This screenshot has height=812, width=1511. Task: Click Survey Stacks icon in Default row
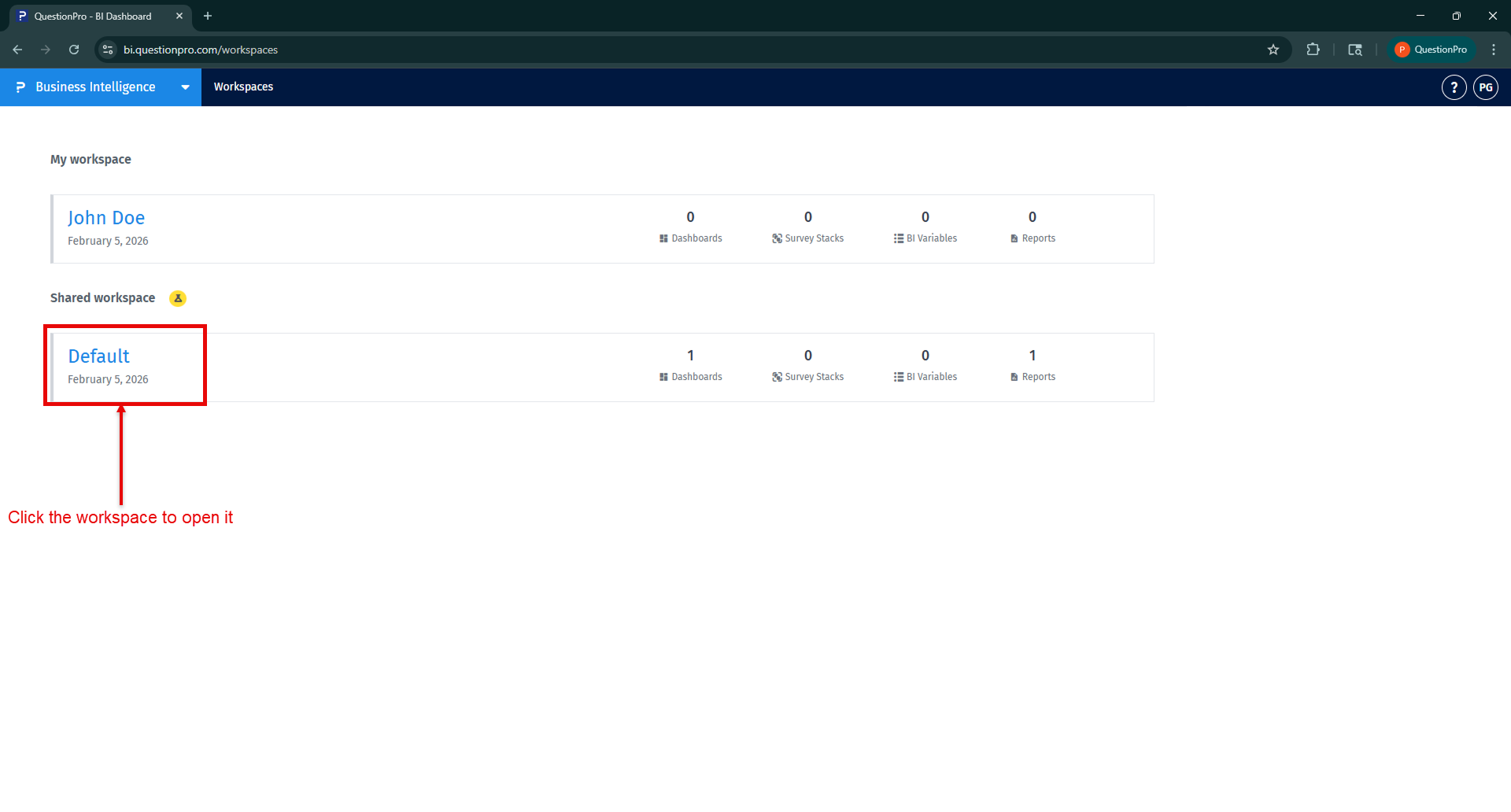click(777, 377)
